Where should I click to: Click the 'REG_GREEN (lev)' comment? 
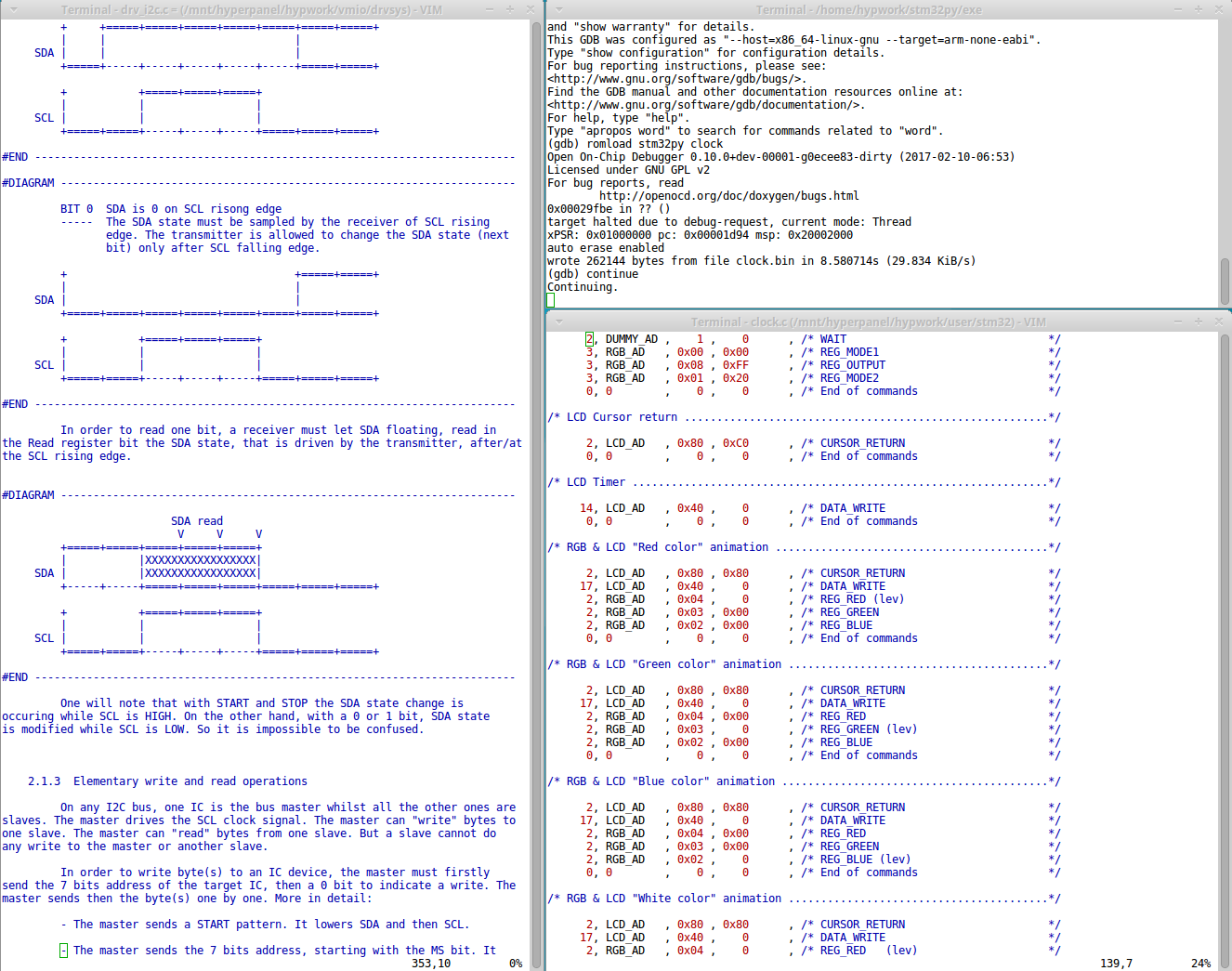point(869,729)
